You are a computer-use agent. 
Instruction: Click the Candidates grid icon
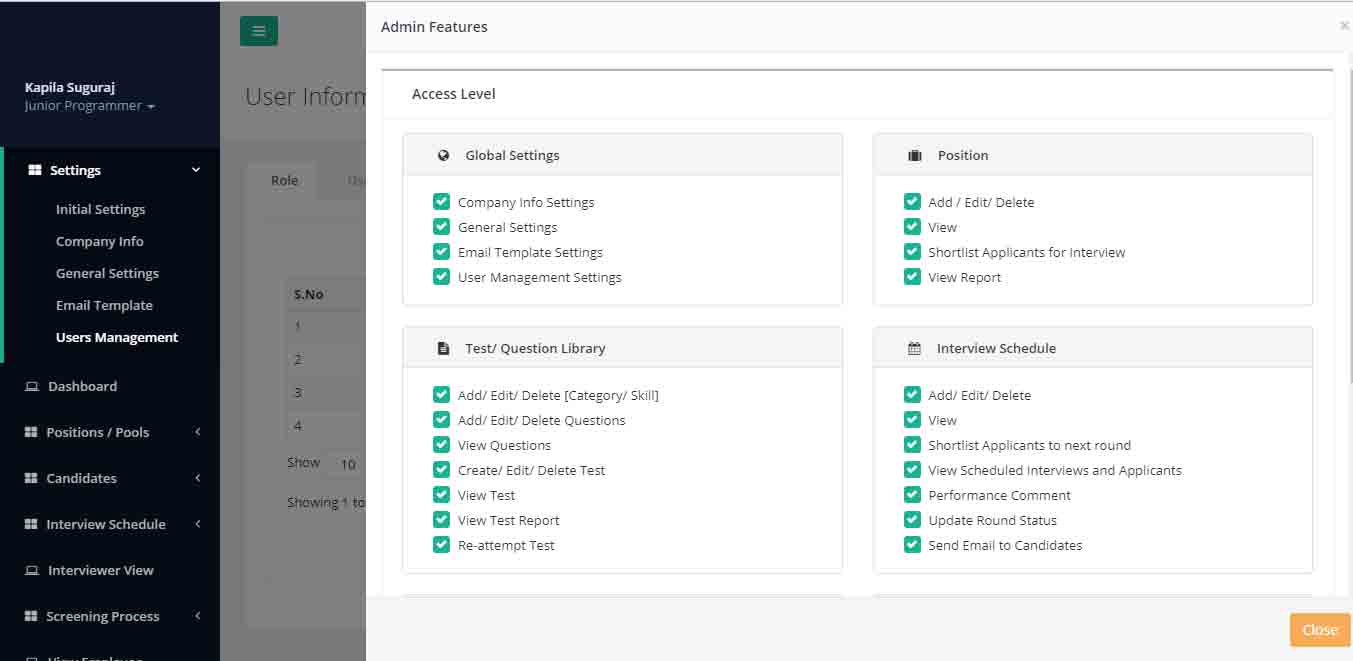point(30,479)
